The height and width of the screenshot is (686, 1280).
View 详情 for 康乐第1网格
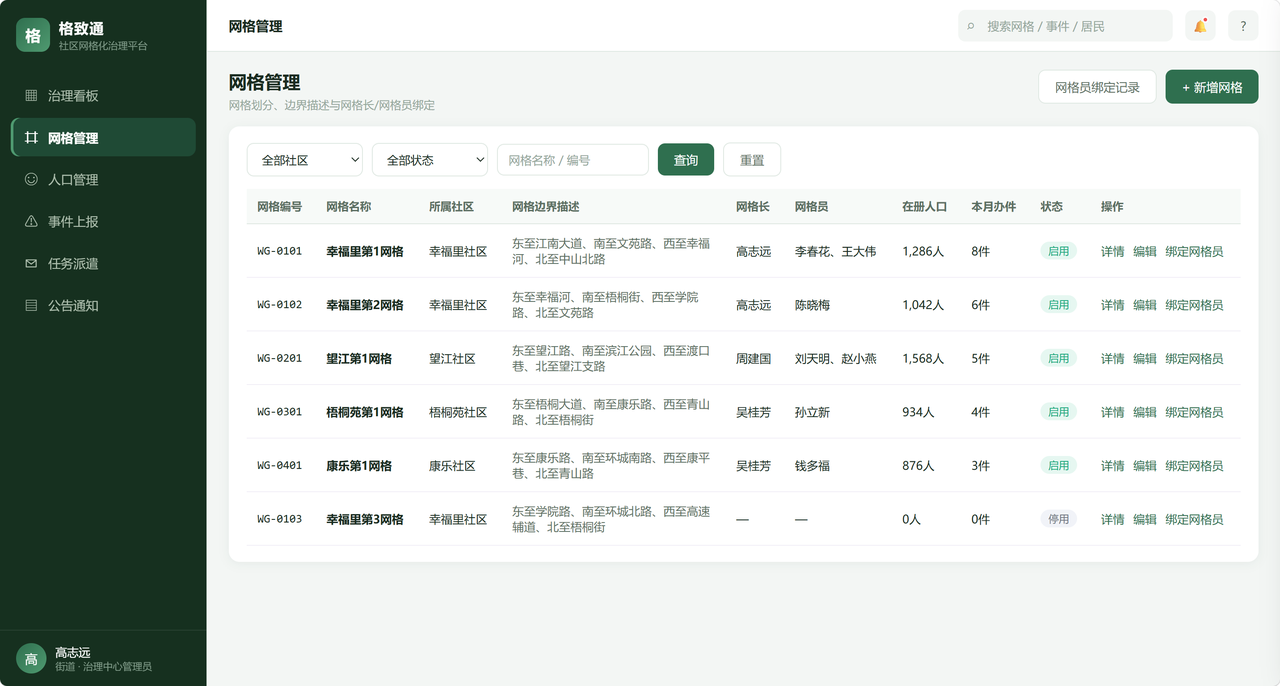[1113, 466]
